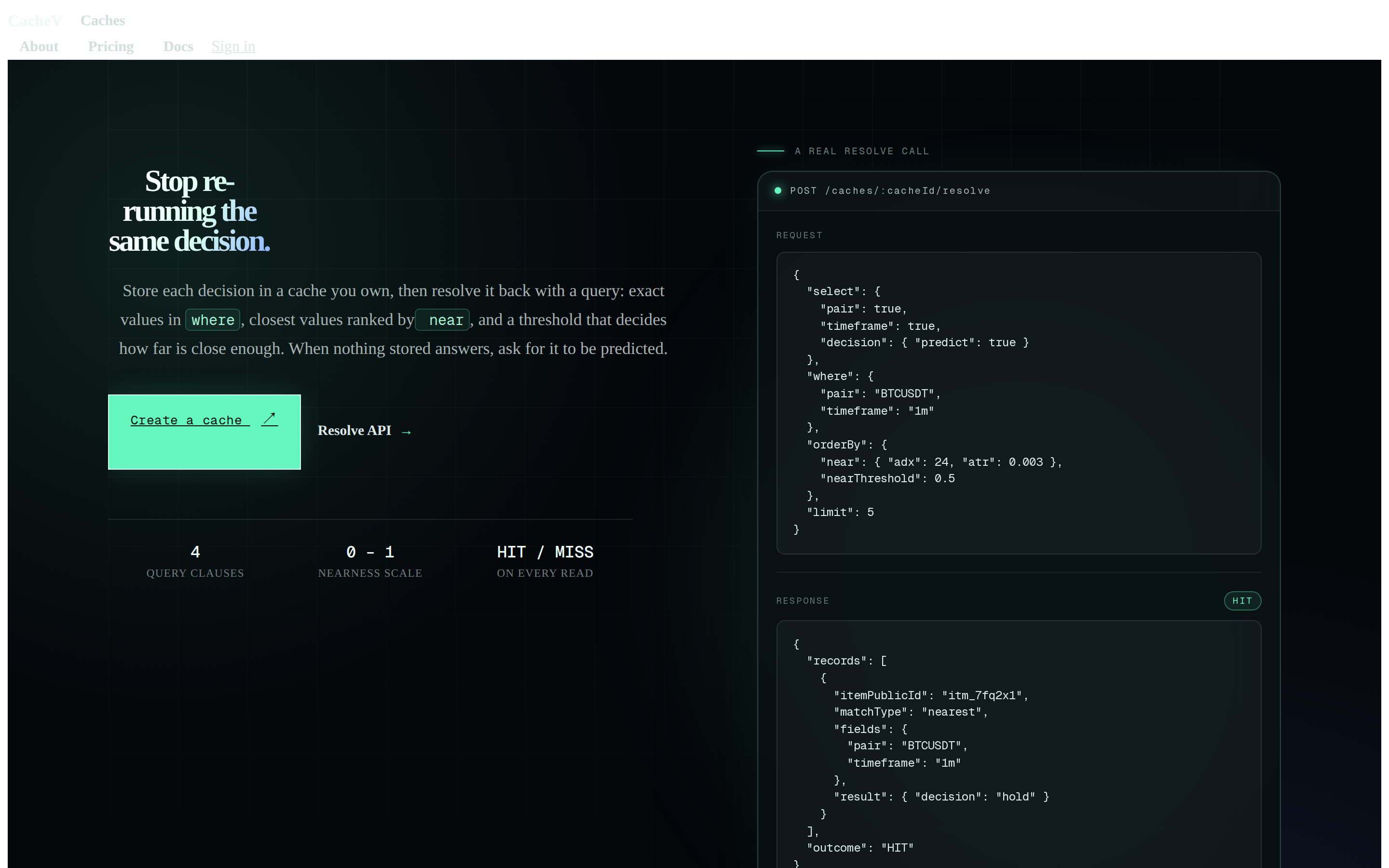Image resolution: width=1389 pixels, height=868 pixels.
Task: Click the green status dot beside POST
Action: click(778, 190)
